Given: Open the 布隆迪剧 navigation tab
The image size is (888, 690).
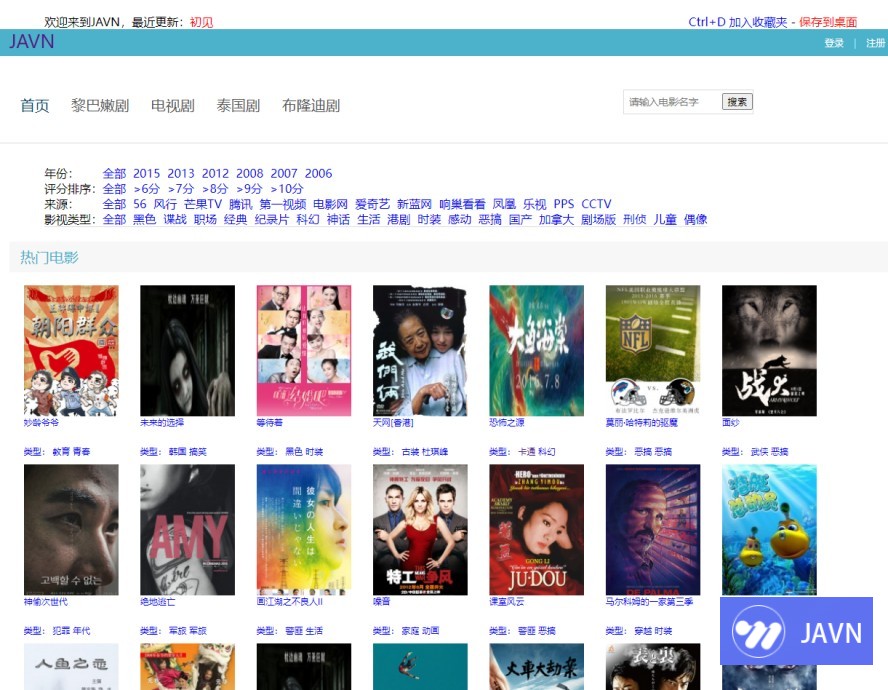Looking at the screenshot, I should [x=311, y=105].
